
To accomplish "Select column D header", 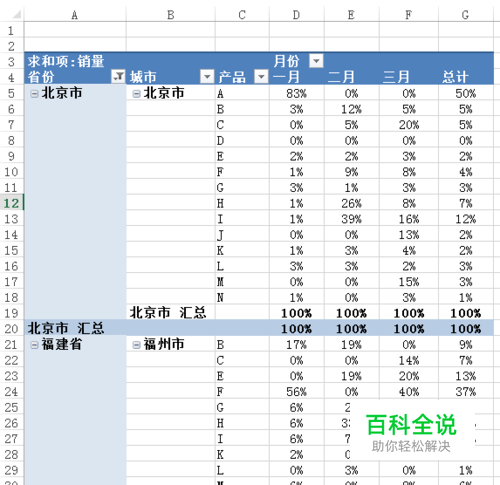I will pyautogui.click(x=296, y=15).
